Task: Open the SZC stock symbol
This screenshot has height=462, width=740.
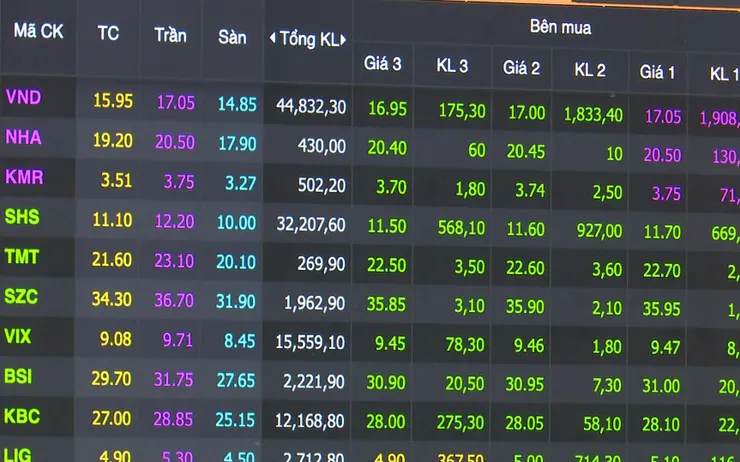Action: point(21,296)
